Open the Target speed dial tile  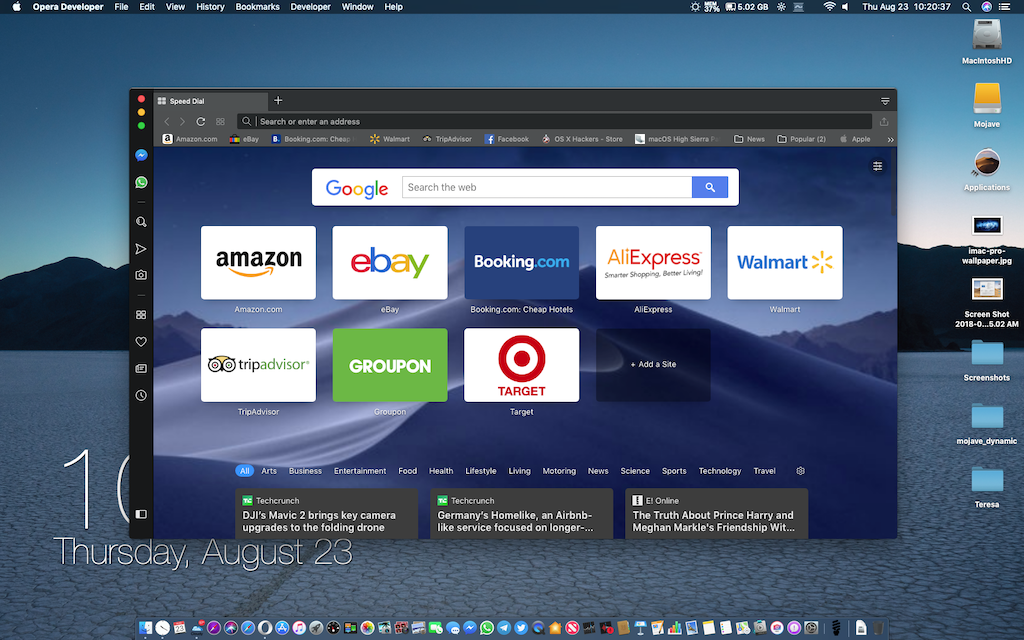click(x=521, y=365)
